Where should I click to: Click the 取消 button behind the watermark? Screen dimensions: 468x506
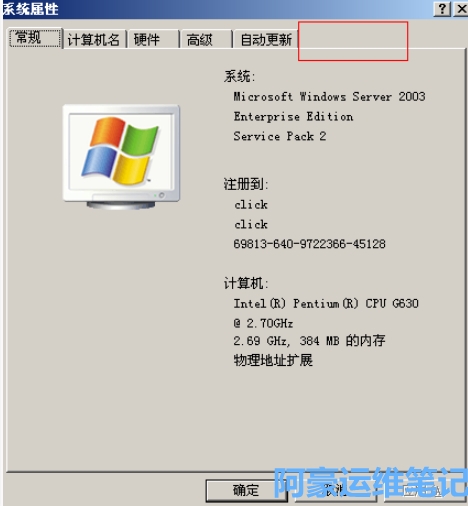click(x=336, y=490)
